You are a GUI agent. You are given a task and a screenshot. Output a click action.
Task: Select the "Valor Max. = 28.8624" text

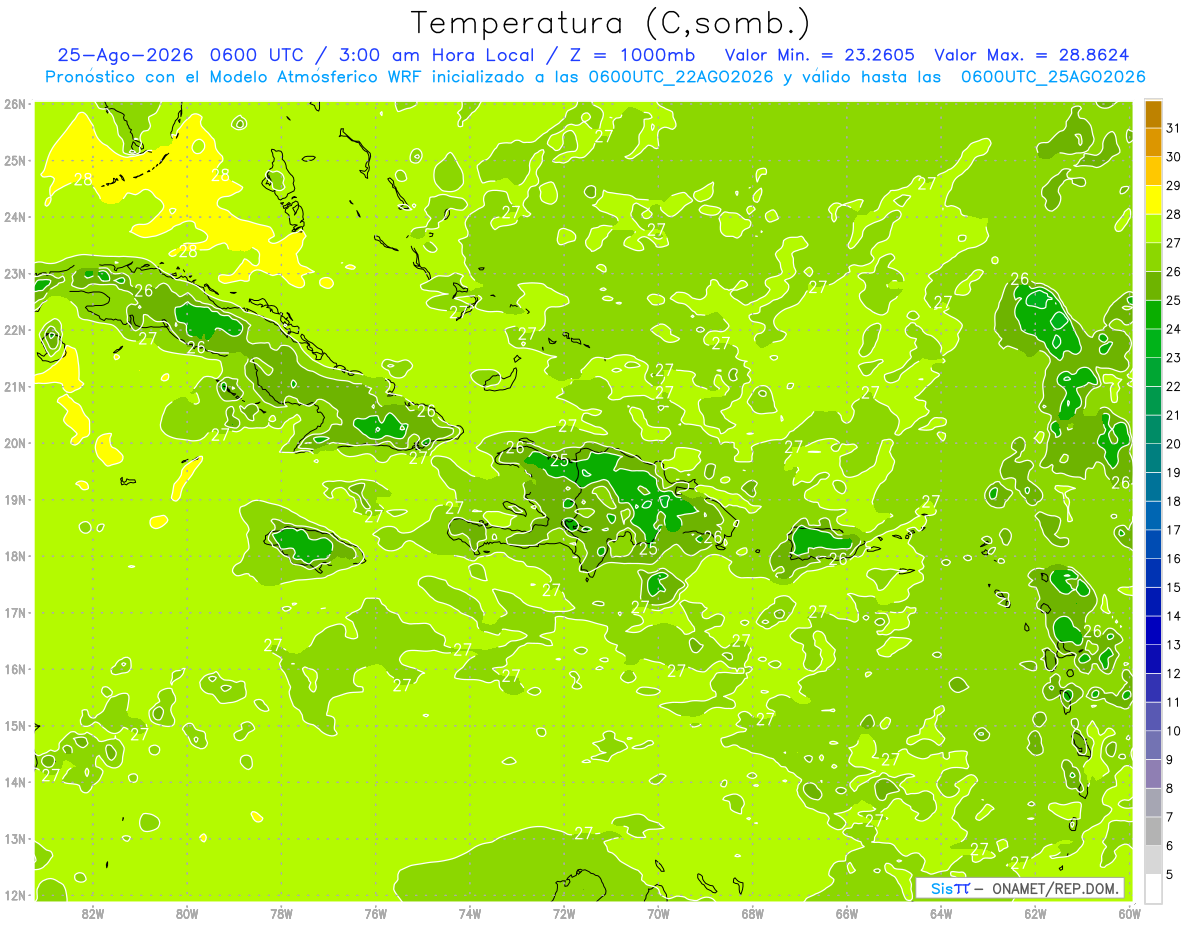[x=1033, y=56]
